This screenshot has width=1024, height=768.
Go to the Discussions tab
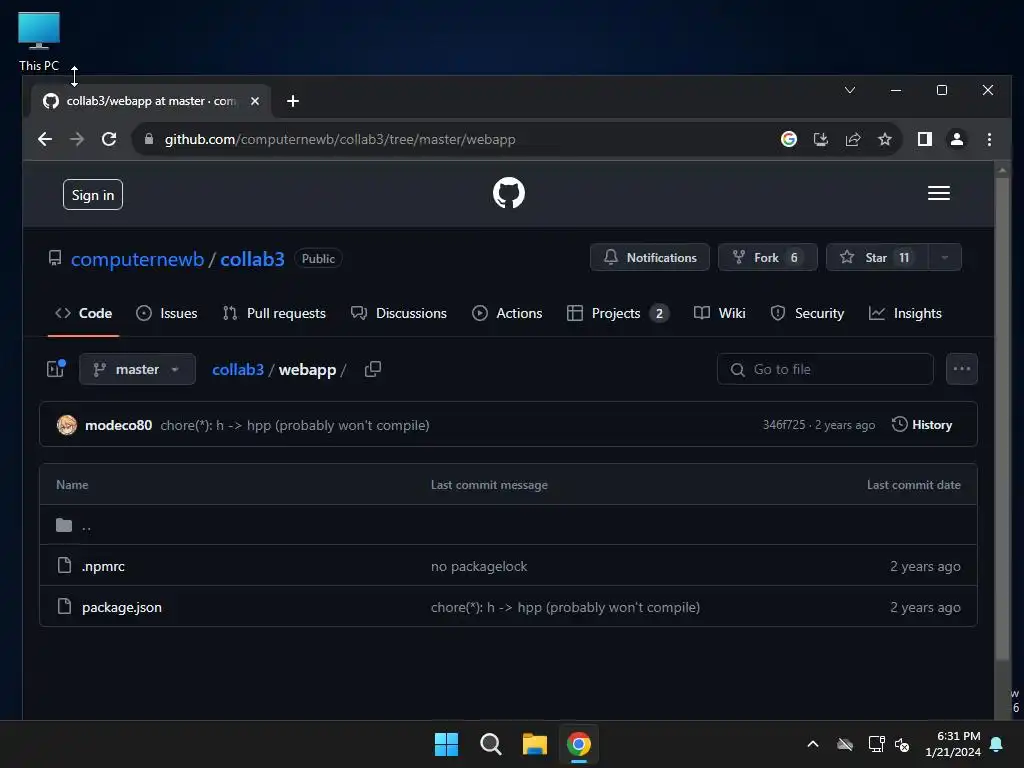coord(399,313)
